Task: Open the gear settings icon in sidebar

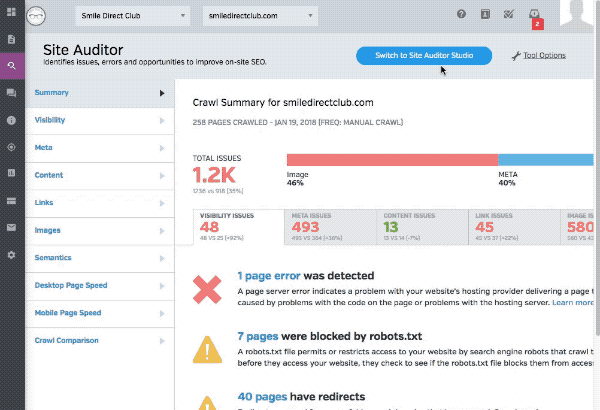Action: tap(11, 255)
